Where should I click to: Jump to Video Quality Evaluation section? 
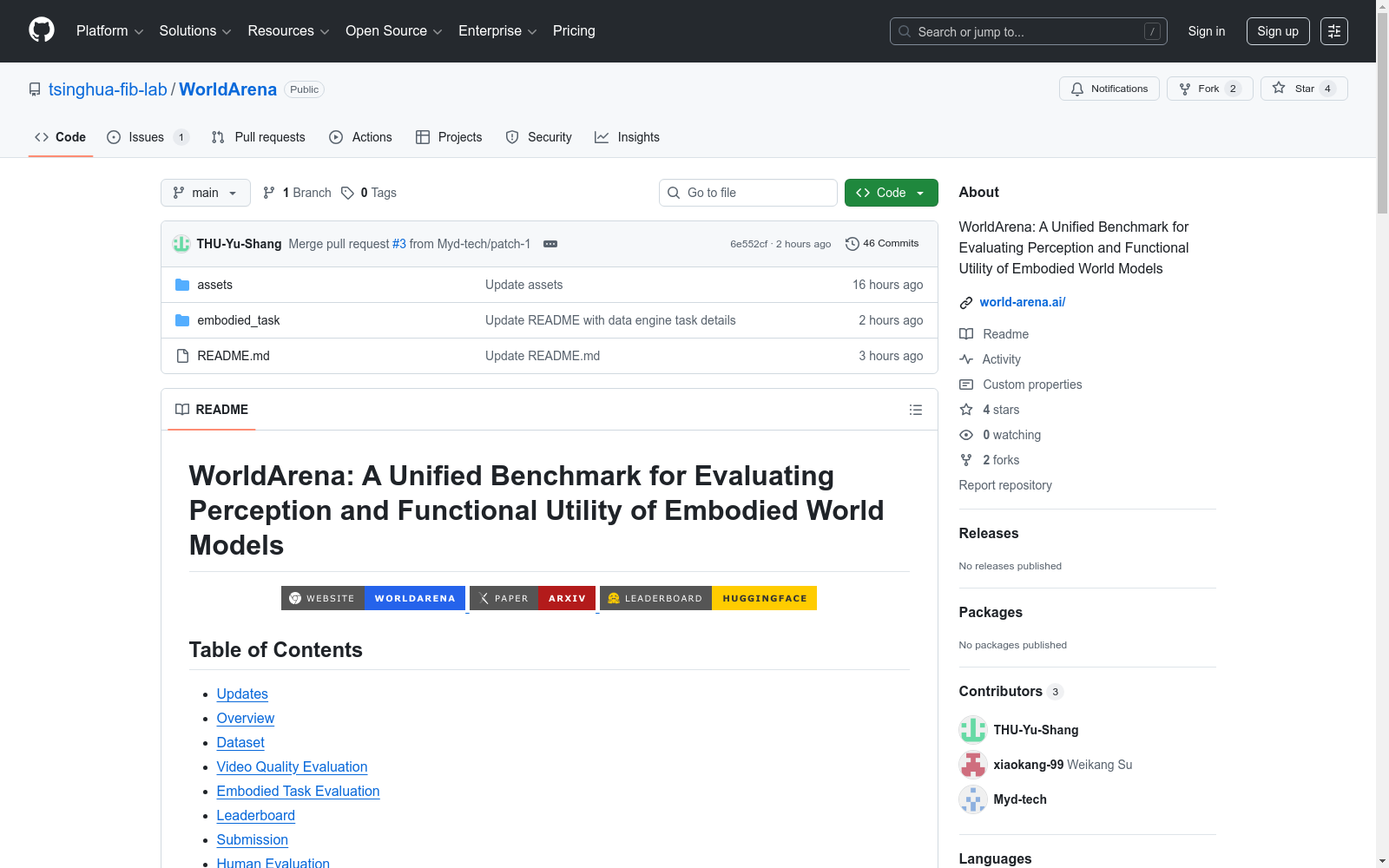coord(293,767)
